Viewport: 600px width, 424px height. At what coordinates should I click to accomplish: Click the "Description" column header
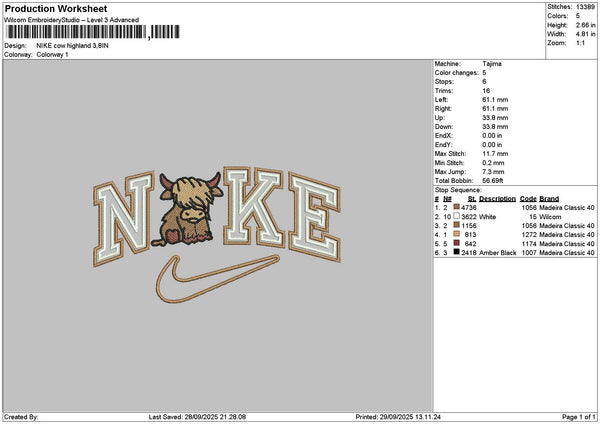[x=497, y=199]
